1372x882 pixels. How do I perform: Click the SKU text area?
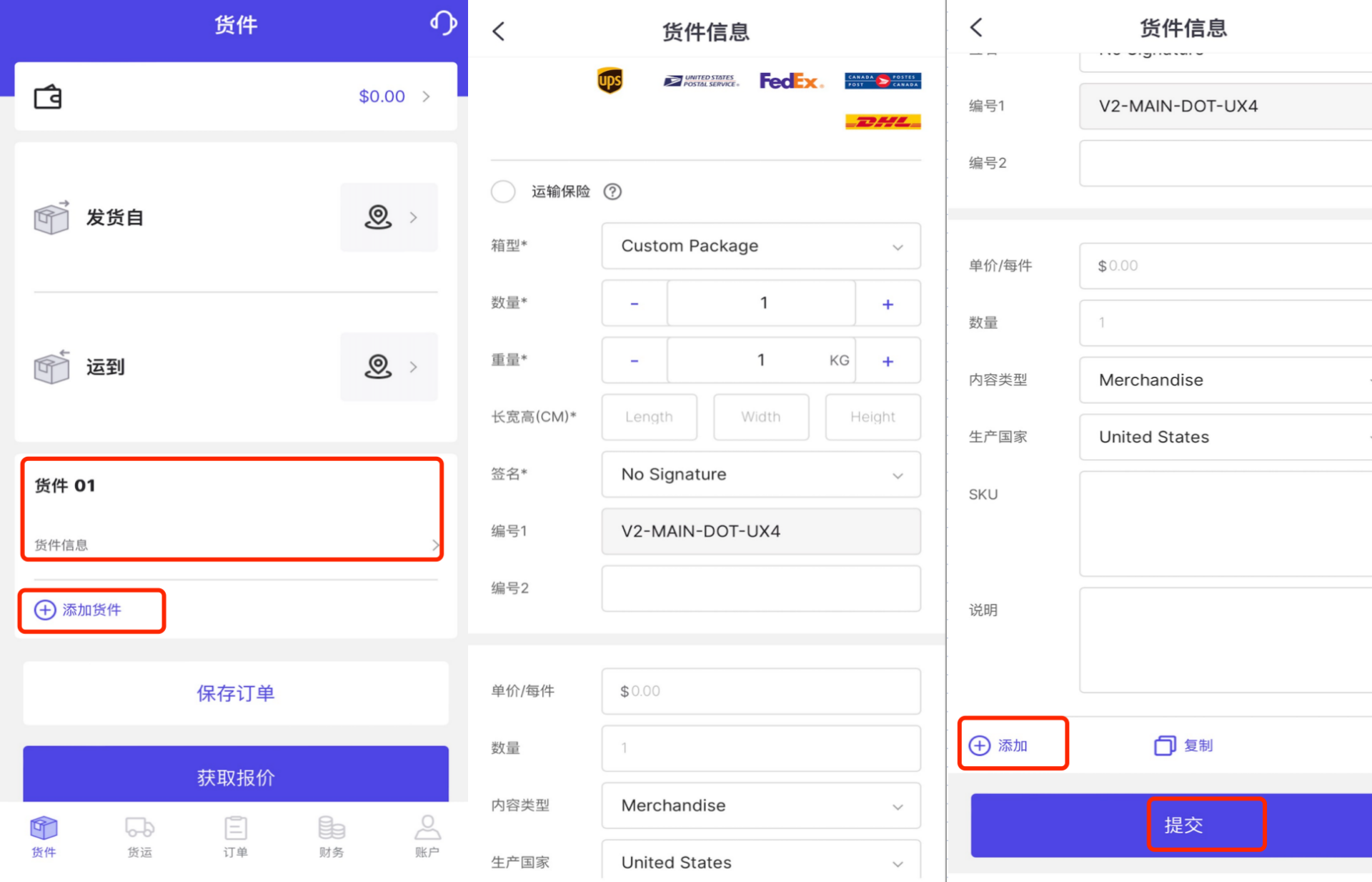click(1226, 524)
